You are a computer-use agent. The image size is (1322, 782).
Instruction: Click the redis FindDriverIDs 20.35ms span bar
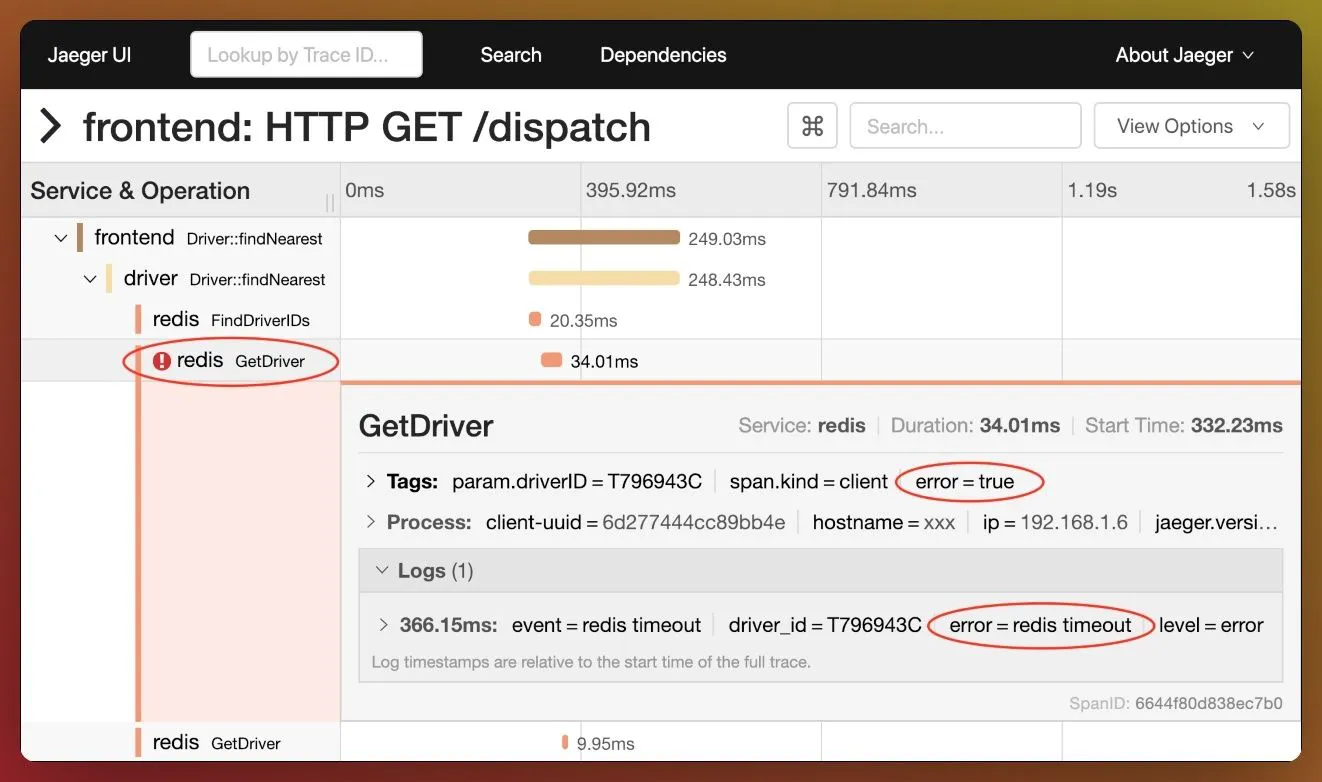[535, 320]
